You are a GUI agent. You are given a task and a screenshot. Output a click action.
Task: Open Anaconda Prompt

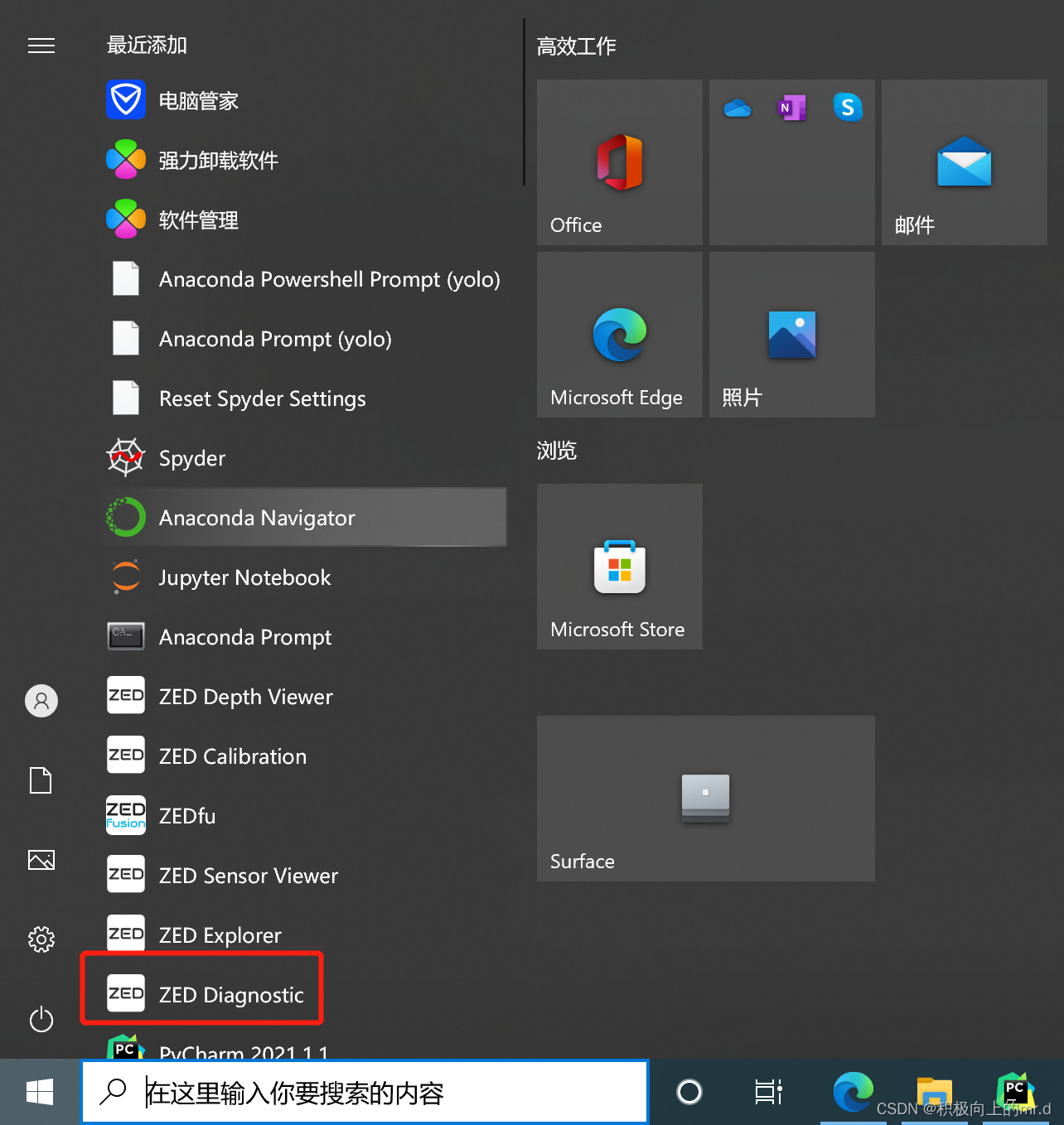244,636
